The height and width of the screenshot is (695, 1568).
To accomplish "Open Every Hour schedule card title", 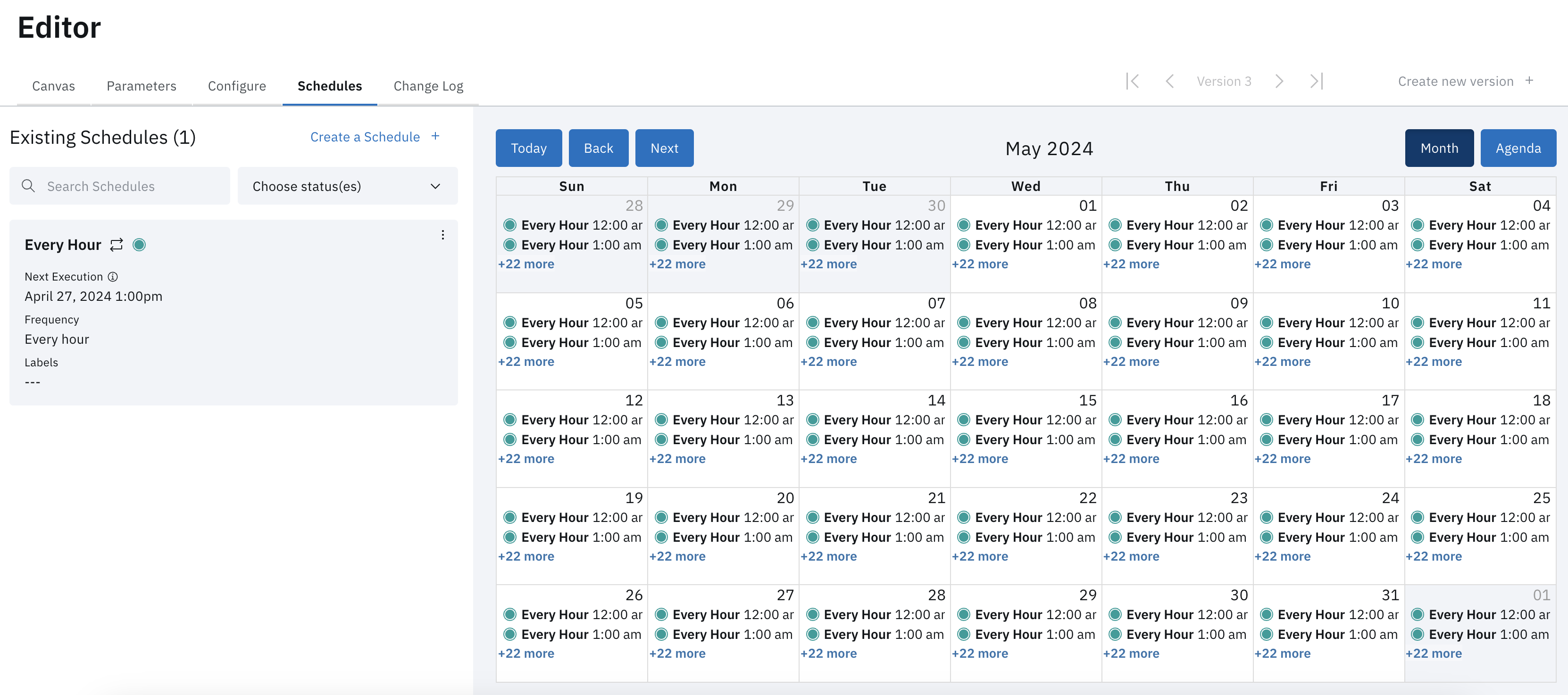I will click(63, 245).
